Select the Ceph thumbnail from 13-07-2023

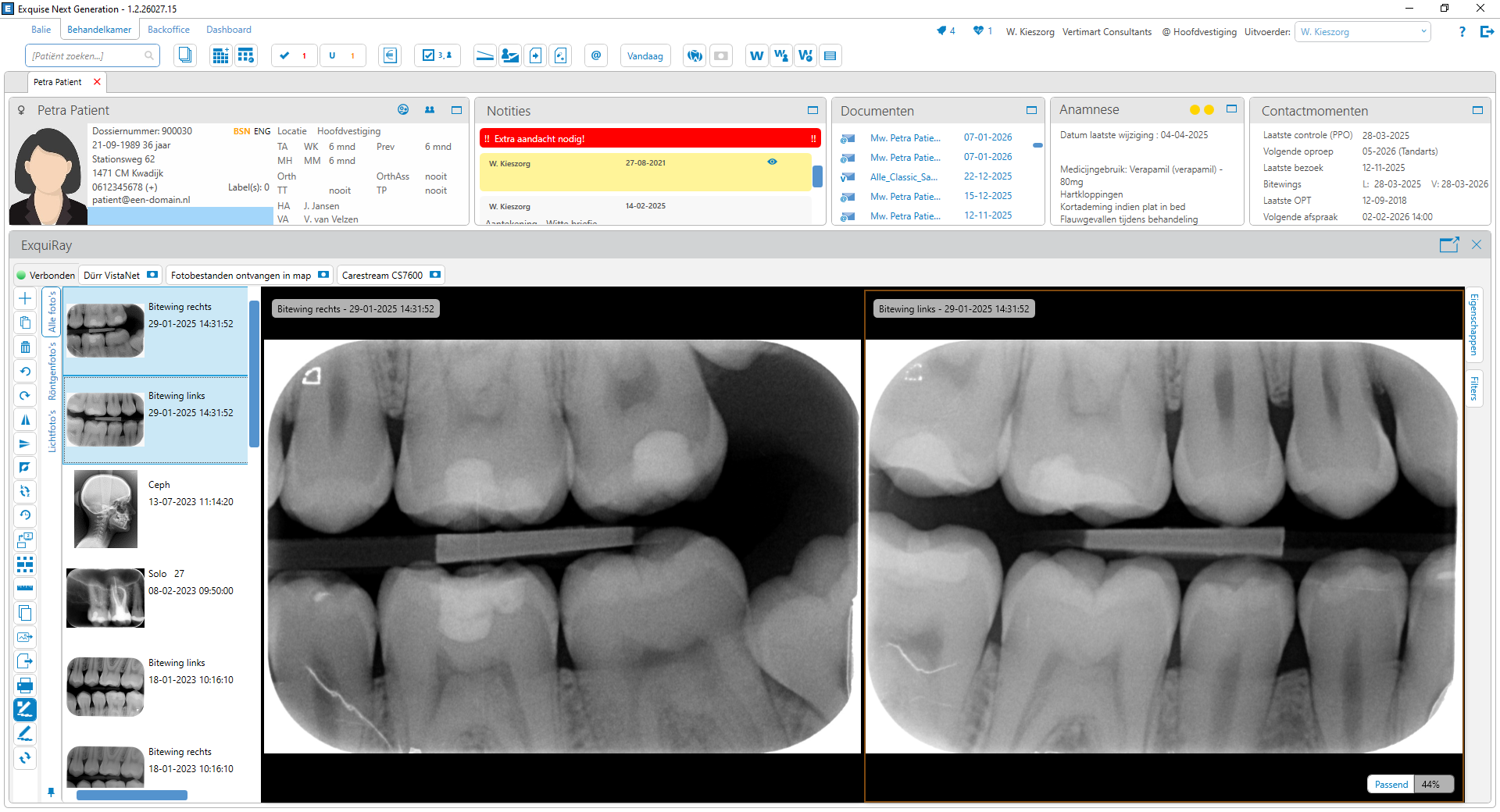pyautogui.click(x=105, y=509)
